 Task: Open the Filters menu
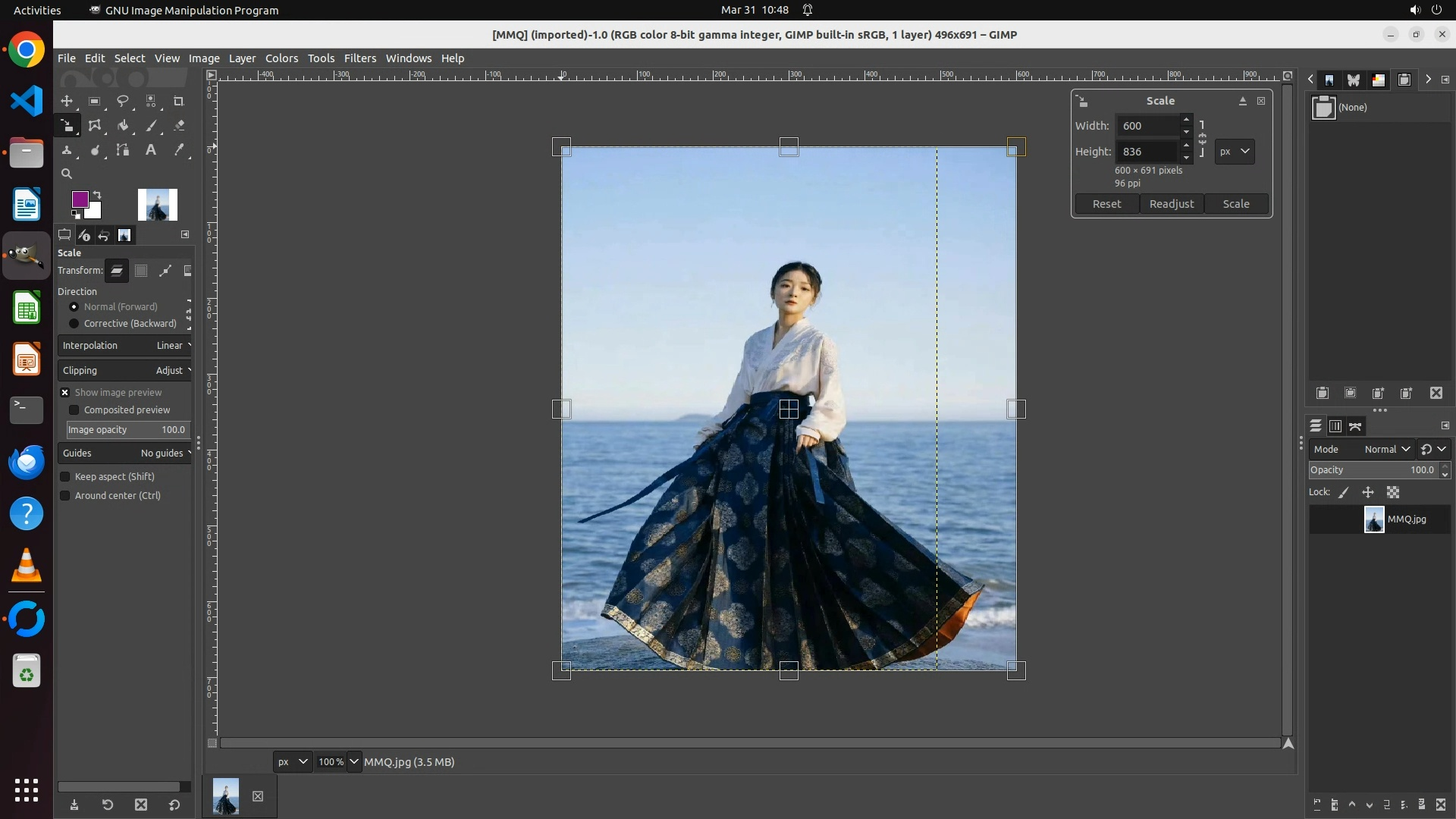[x=359, y=58]
